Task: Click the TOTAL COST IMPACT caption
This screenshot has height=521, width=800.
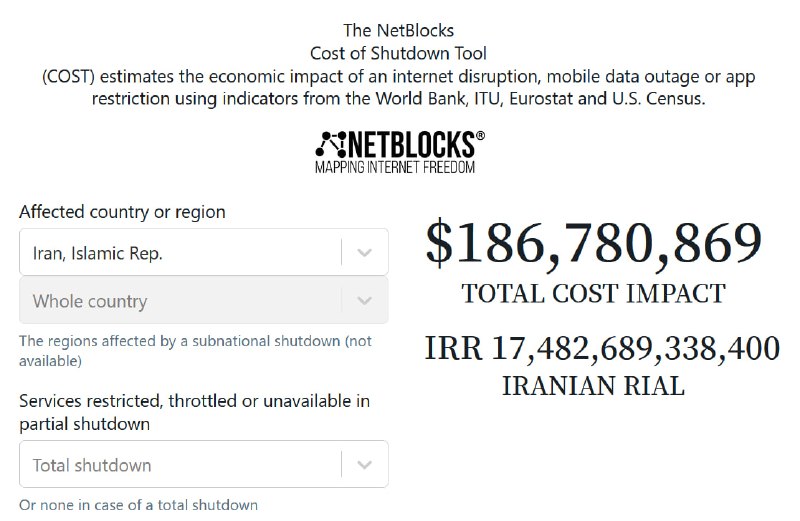Action: 593,294
